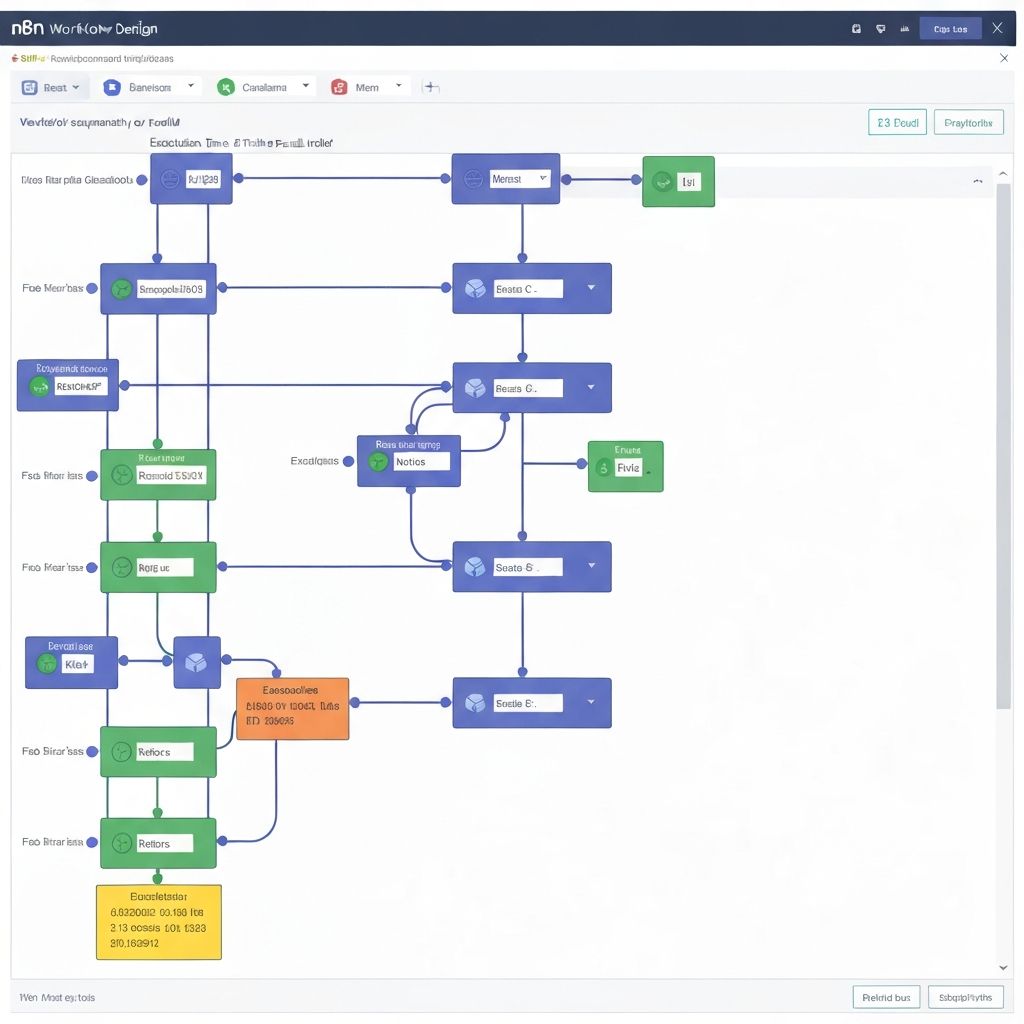This screenshot has height=1024, width=1024.
Task: Select the orange Eaesoclies node
Action: click(x=292, y=709)
